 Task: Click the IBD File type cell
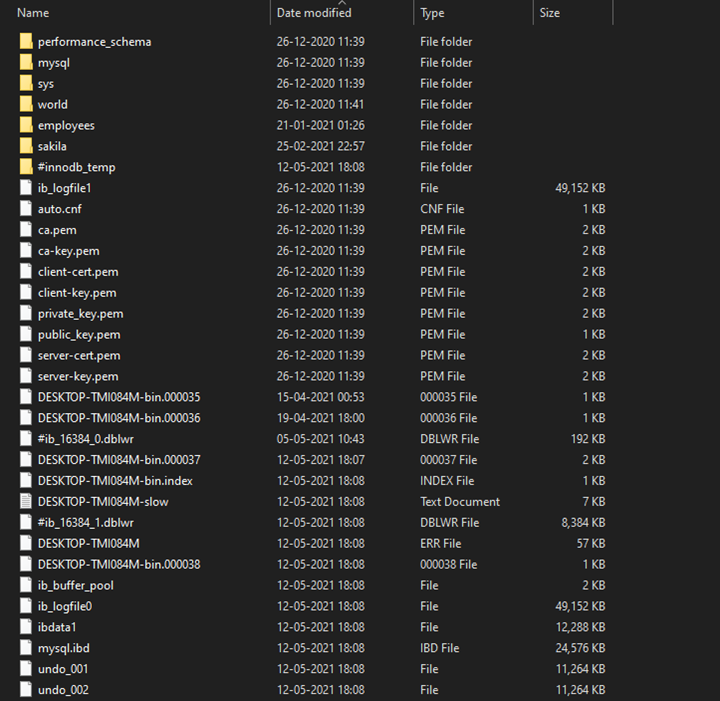439,648
